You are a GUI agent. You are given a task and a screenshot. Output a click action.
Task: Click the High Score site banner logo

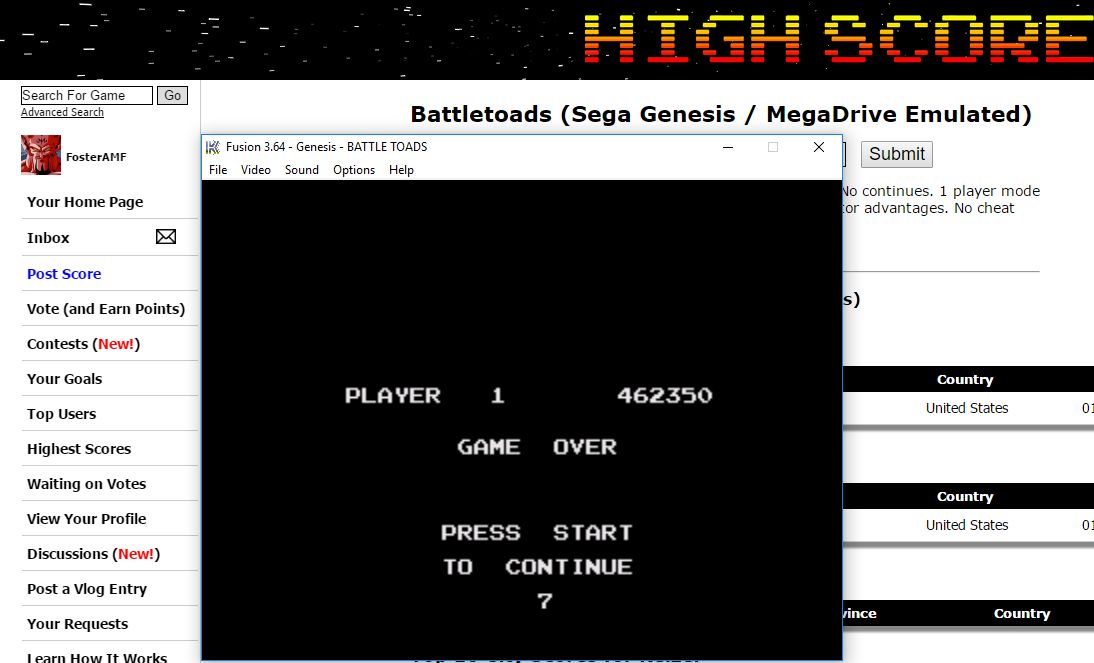pyautogui.click(x=838, y=39)
